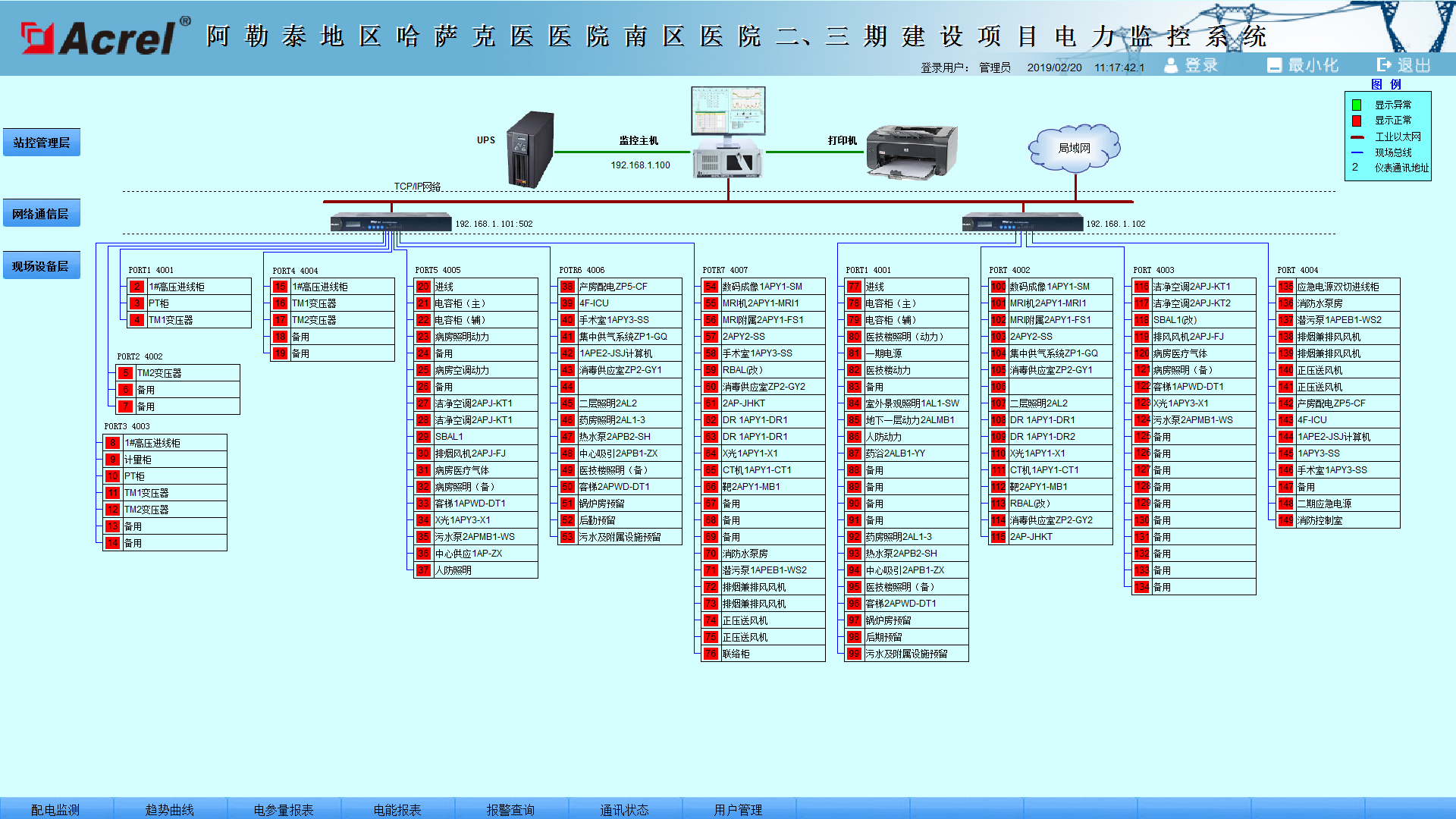Click the 最小化 minimize button
Image resolution: width=1456 pixels, height=819 pixels.
1303,65
